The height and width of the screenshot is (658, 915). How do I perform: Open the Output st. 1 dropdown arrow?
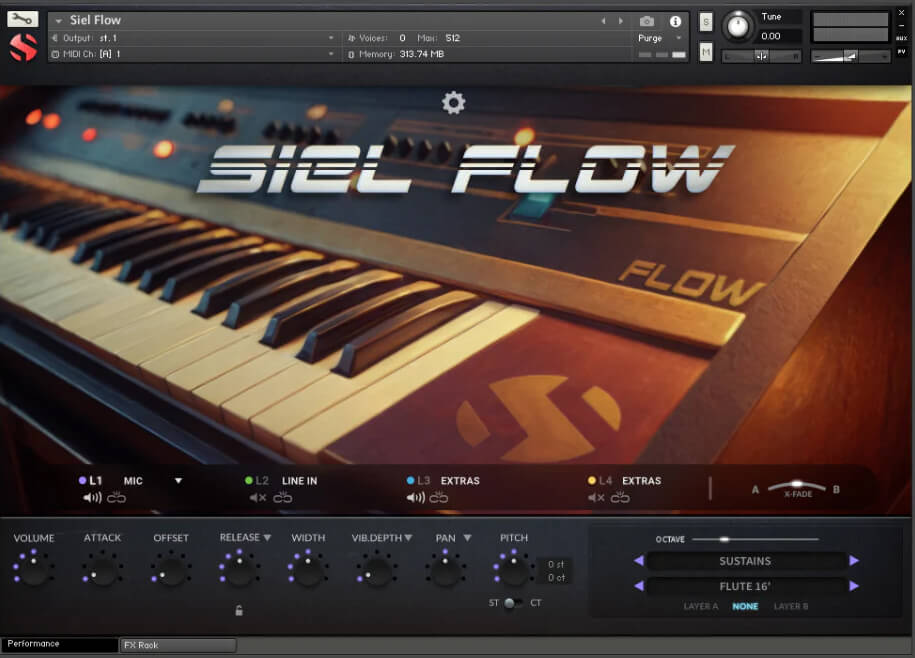(x=331, y=38)
